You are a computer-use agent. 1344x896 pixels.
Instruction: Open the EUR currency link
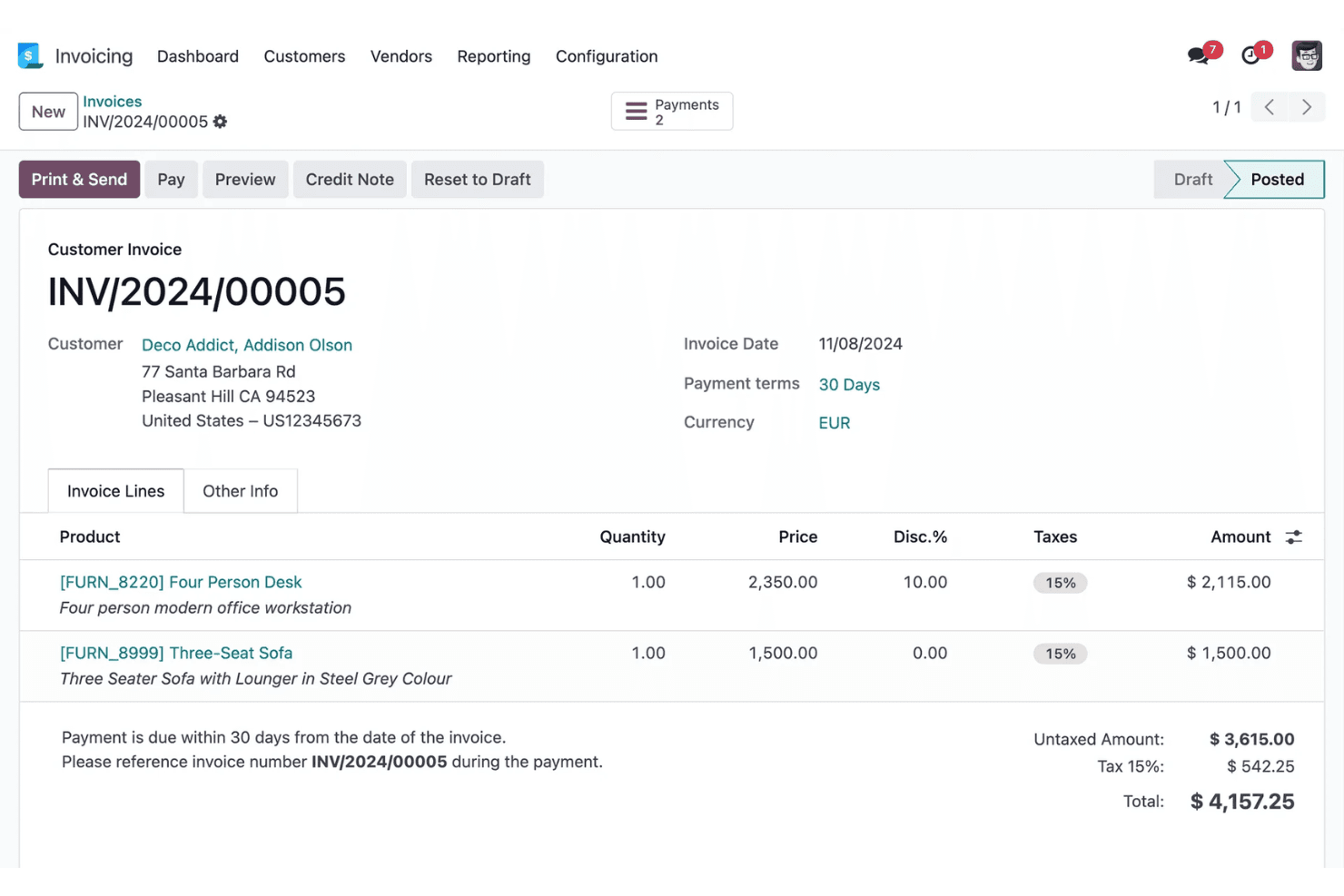[x=835, y=423]
